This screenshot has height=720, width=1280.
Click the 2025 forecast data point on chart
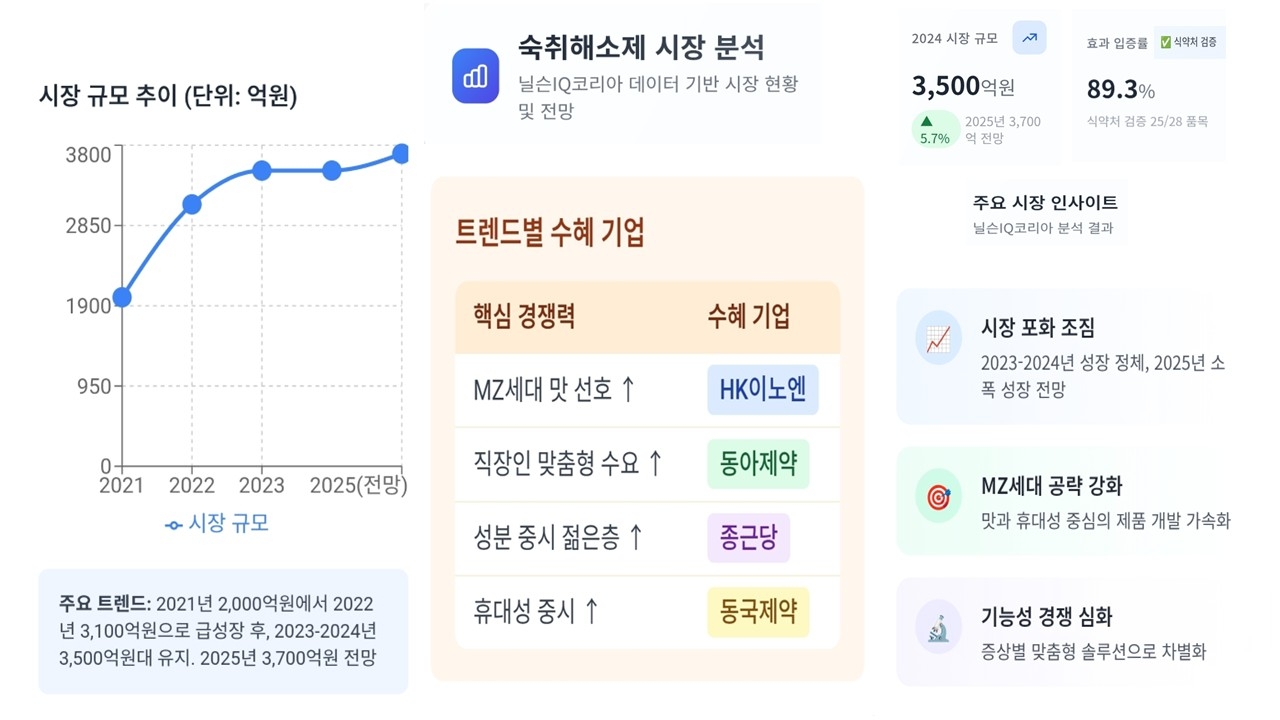point(401,153)
